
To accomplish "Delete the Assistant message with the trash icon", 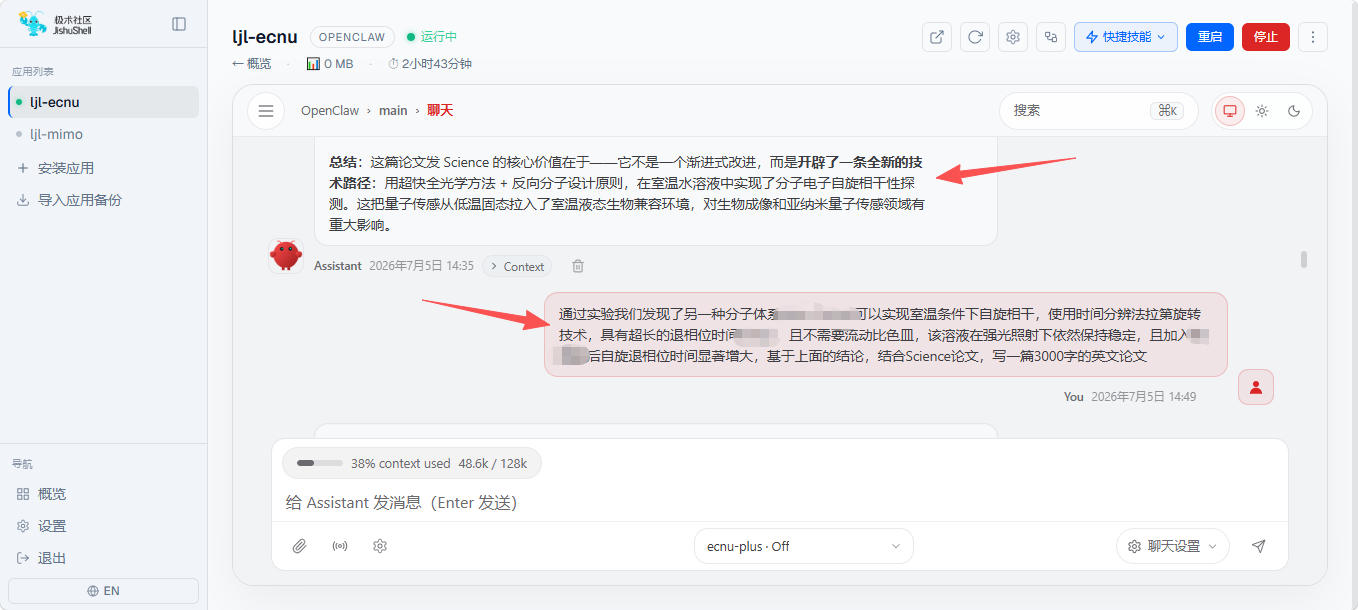I will (578, 266).
